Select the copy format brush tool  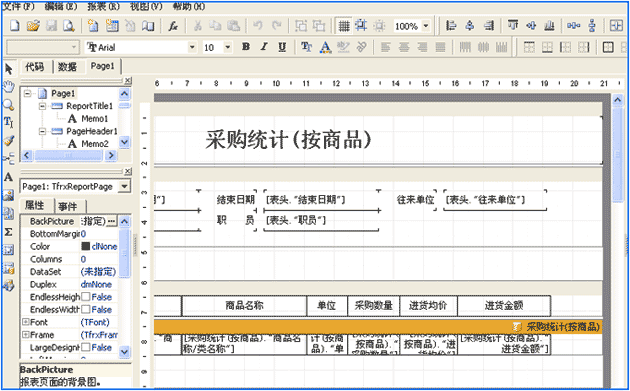(x=8, y=140)
